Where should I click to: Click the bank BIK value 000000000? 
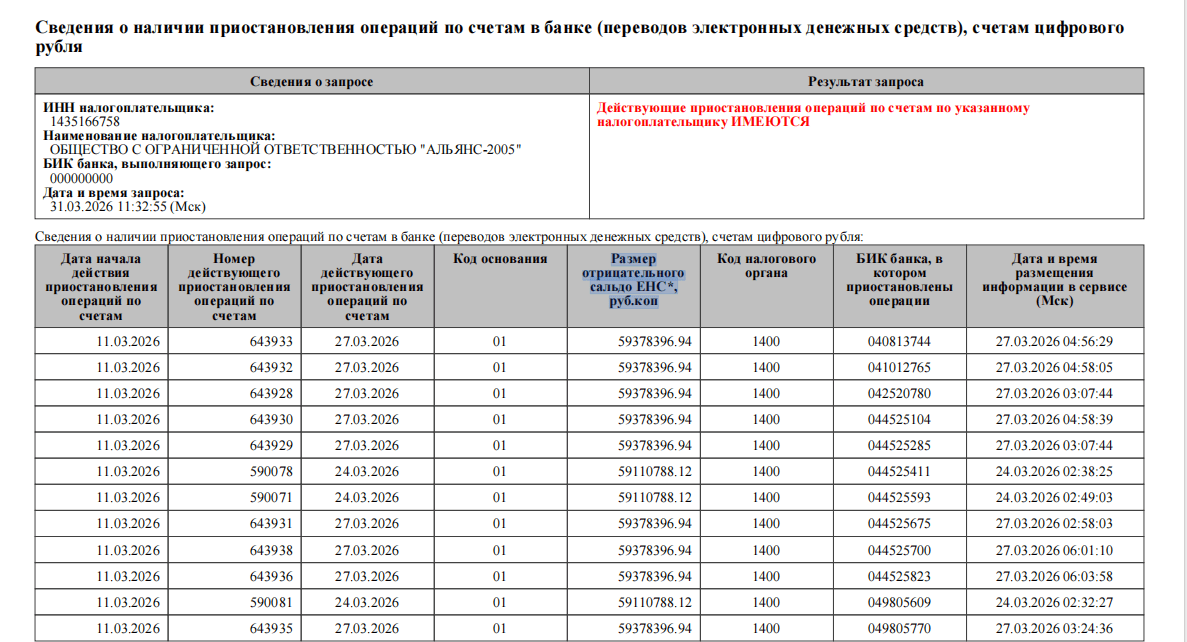[x=81, y=178]
